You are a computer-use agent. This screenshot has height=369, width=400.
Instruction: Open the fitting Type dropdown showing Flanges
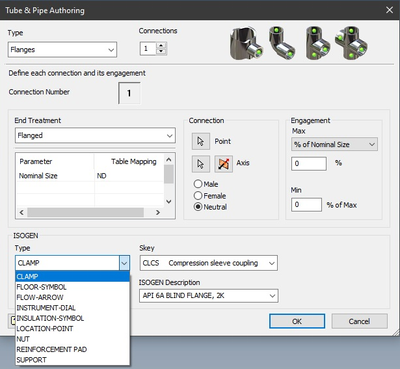62,50
